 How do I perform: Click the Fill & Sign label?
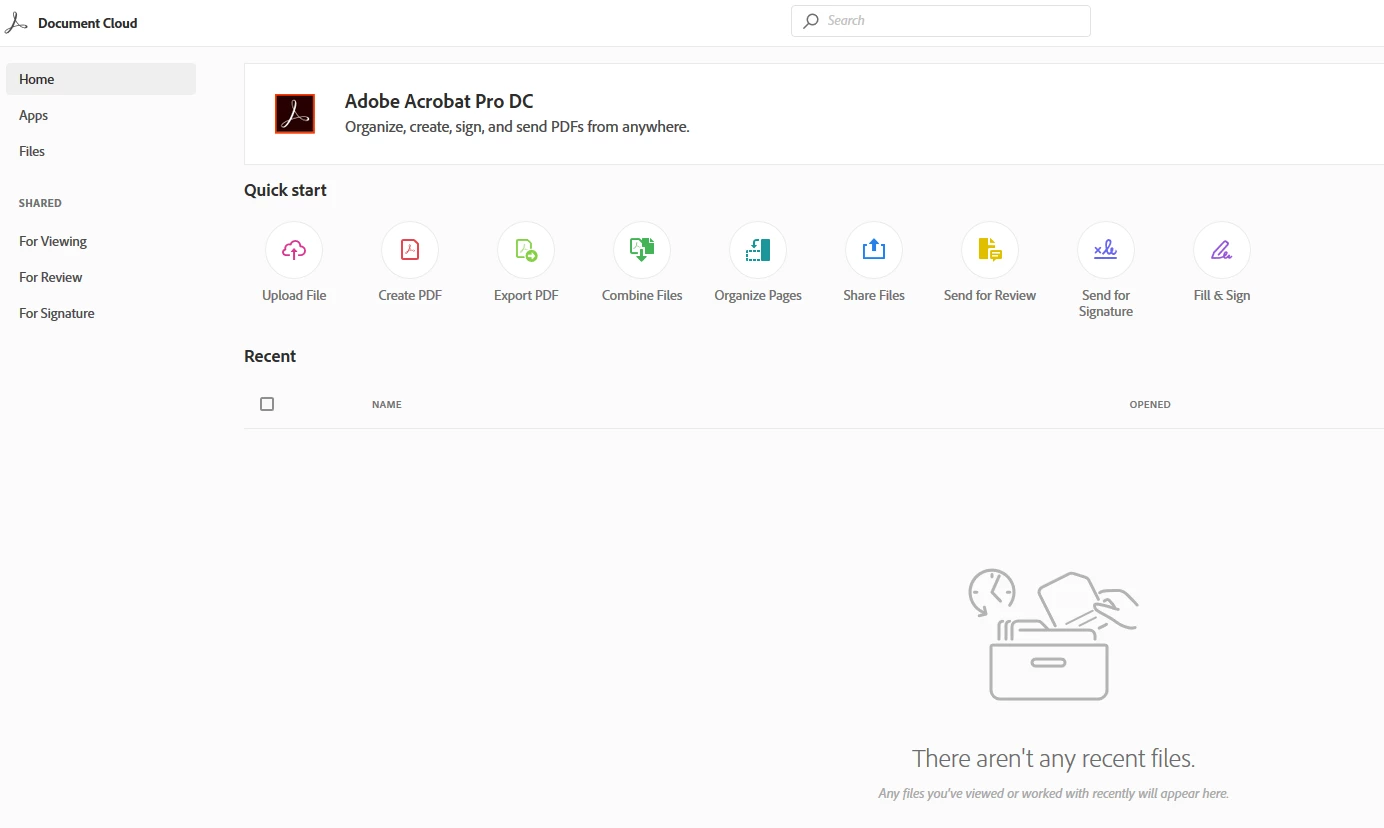(1222, 296)
